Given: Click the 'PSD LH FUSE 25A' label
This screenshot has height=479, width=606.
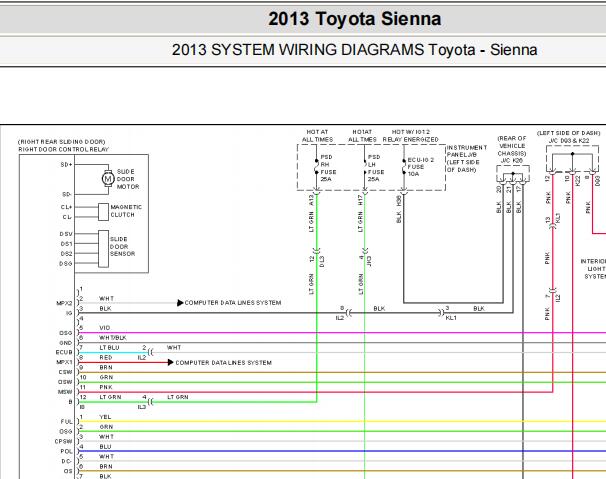Looking at the screenshot, I should 376,168.
